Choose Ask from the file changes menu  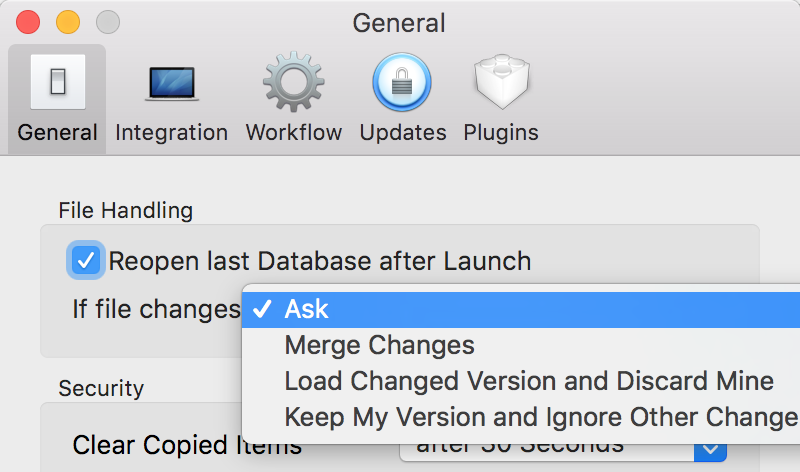(521, 310)
